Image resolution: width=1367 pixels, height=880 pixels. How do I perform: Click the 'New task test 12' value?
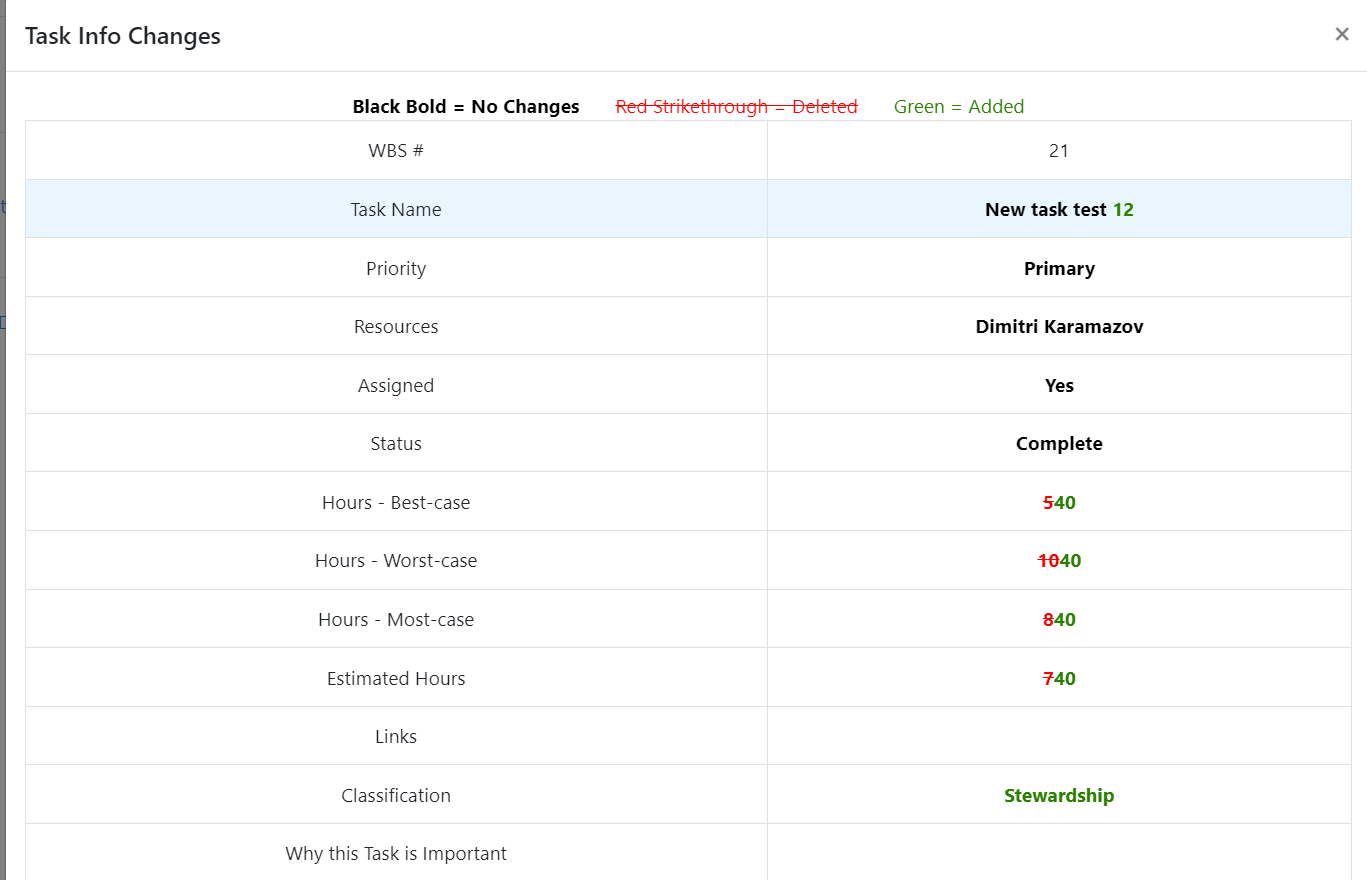(x=1059, y=209)
